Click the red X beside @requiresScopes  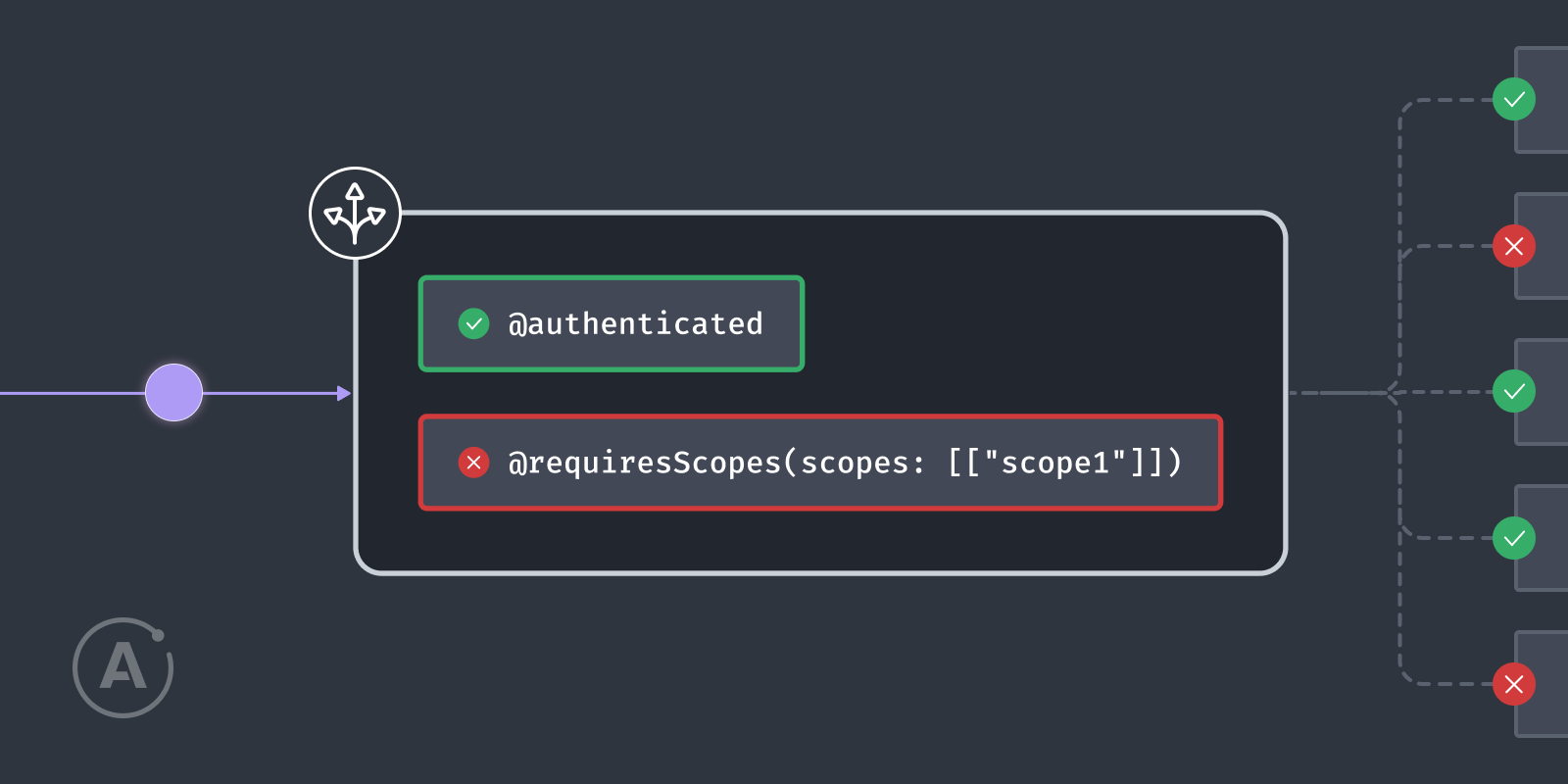(473, 463)
